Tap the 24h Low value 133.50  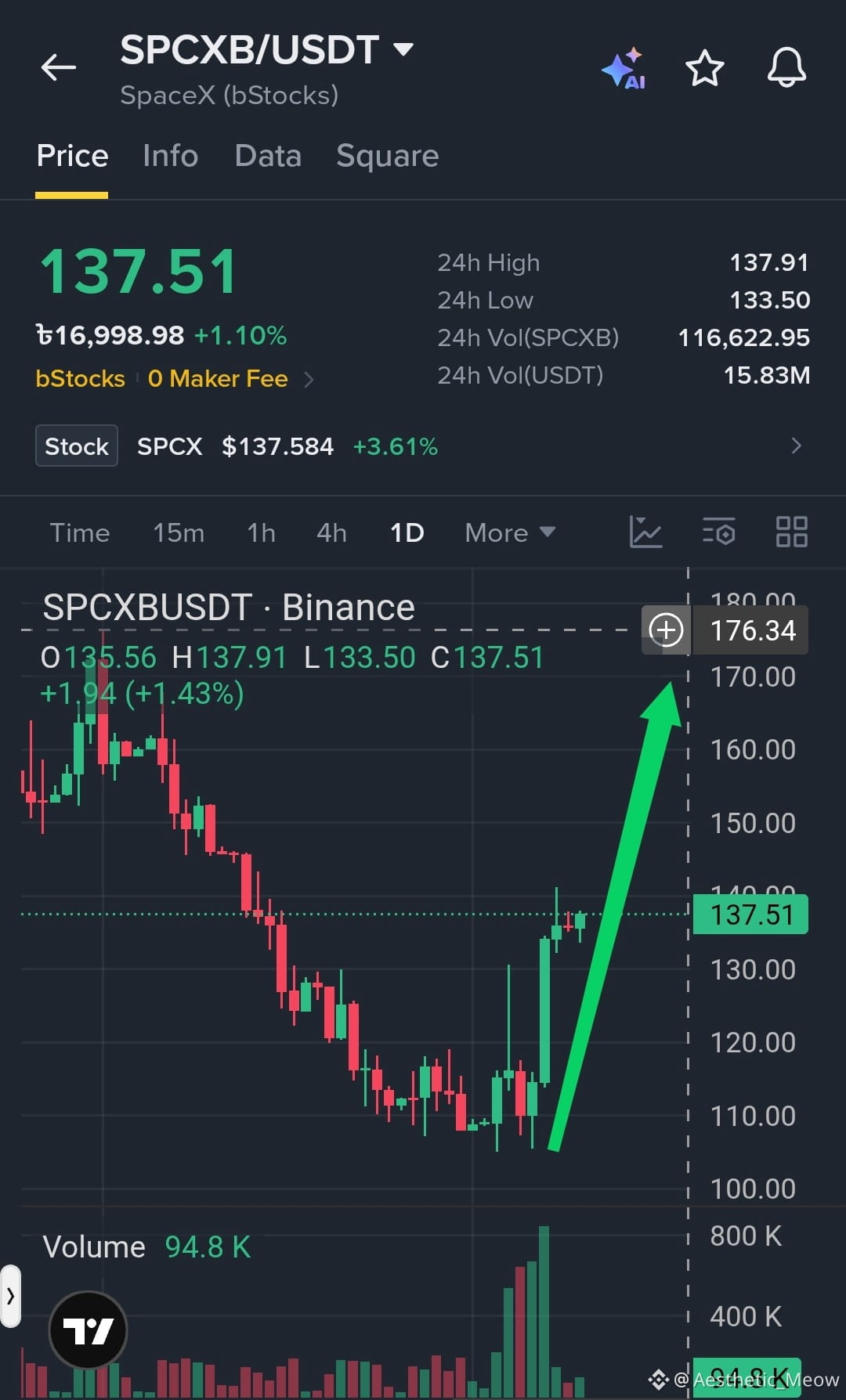[x=770, y=300]
